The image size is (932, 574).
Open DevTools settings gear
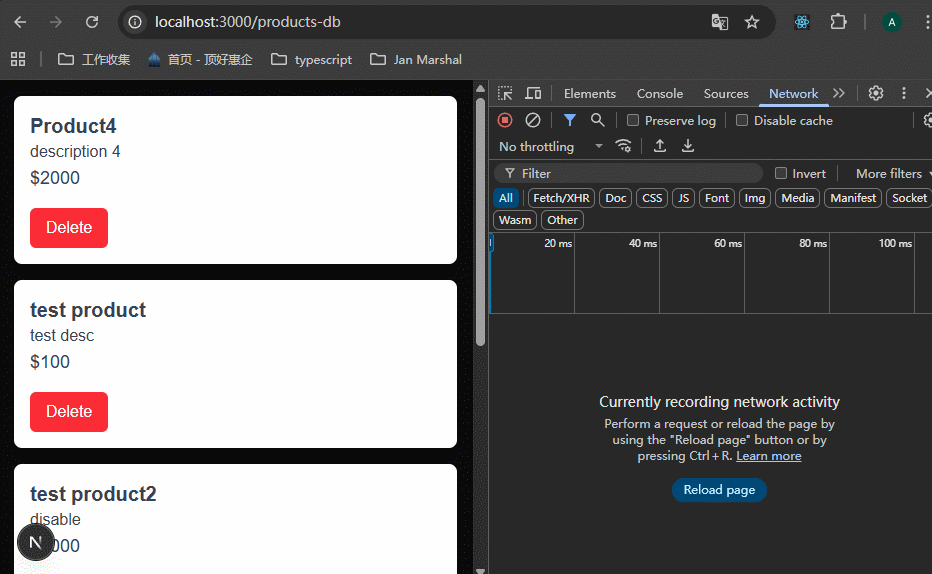pyautogui.click(x=876, y=93)
